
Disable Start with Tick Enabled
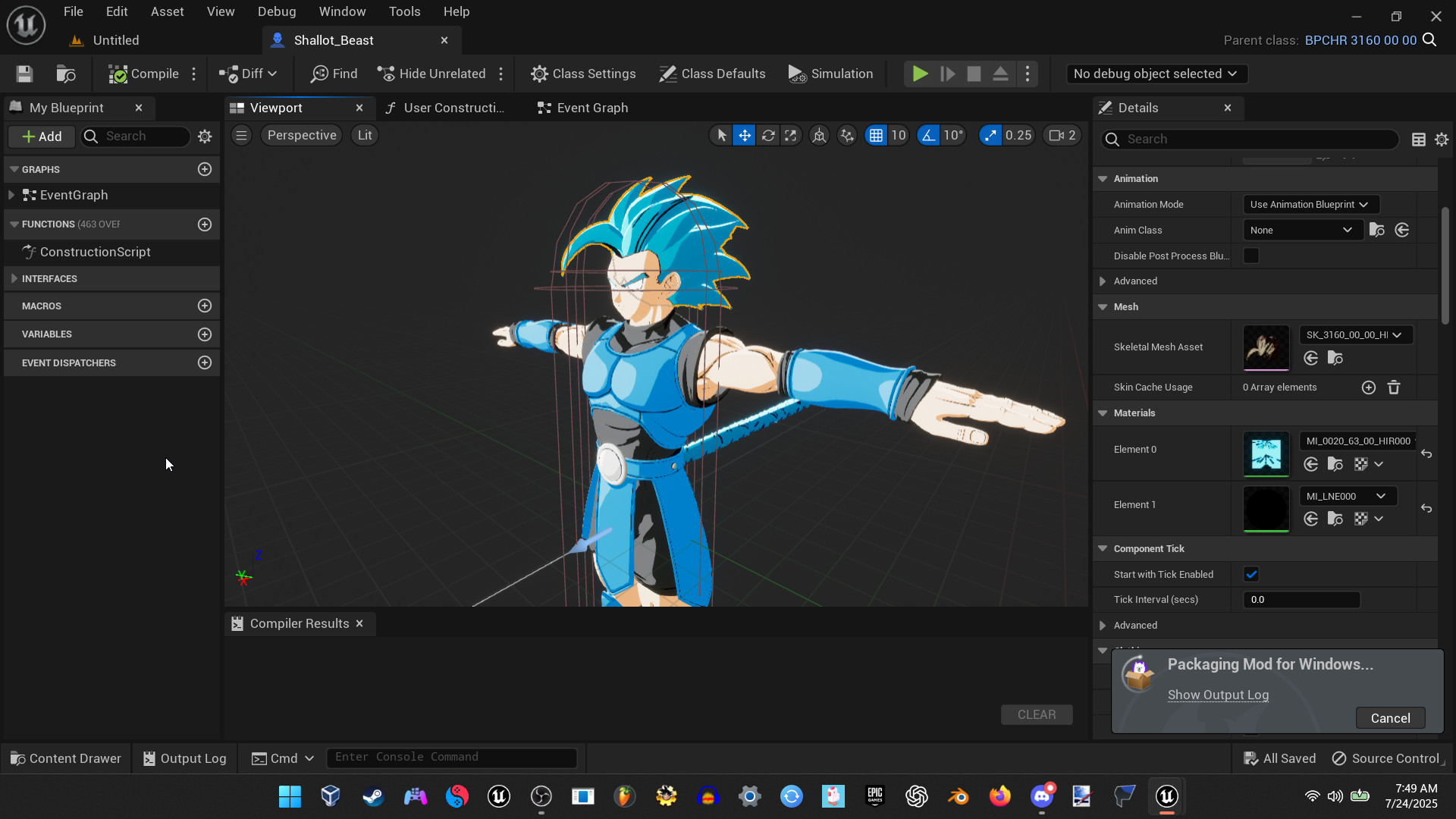pos(1251,574)
